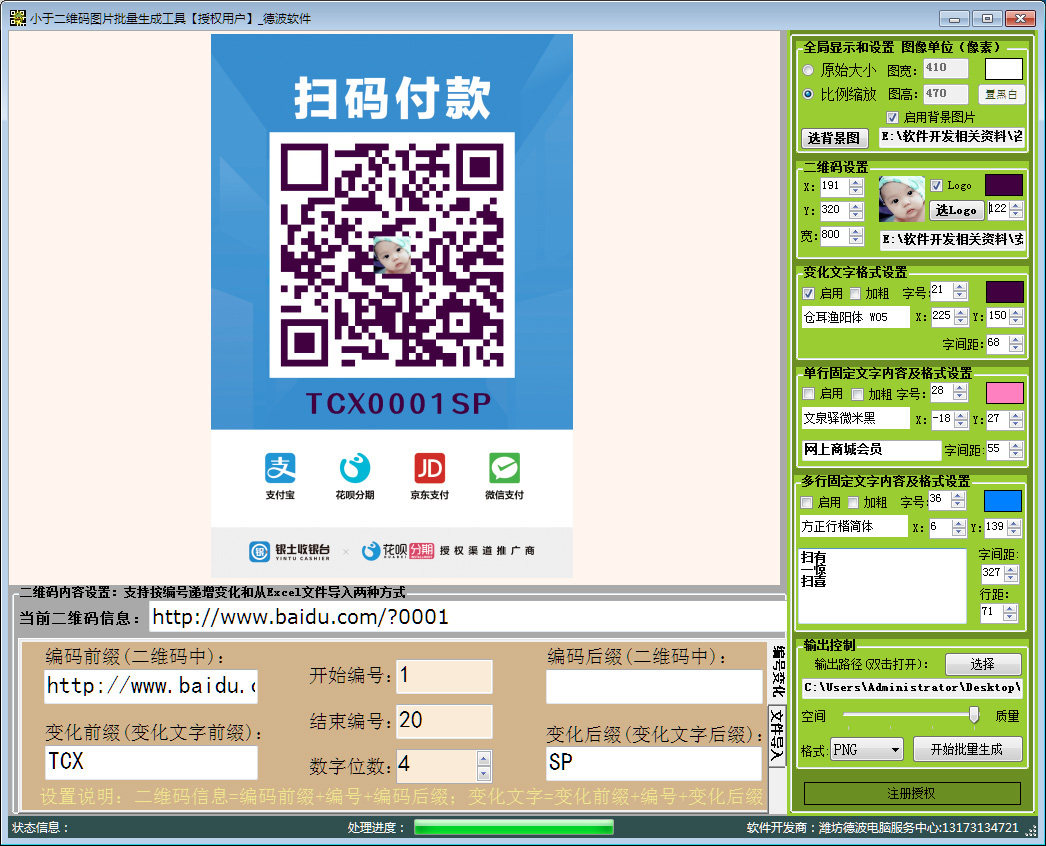Screen dimensions: 1046x846
Task: Click the output path C:\Users field
Action: pyautogui.click(x=912, y=688)
